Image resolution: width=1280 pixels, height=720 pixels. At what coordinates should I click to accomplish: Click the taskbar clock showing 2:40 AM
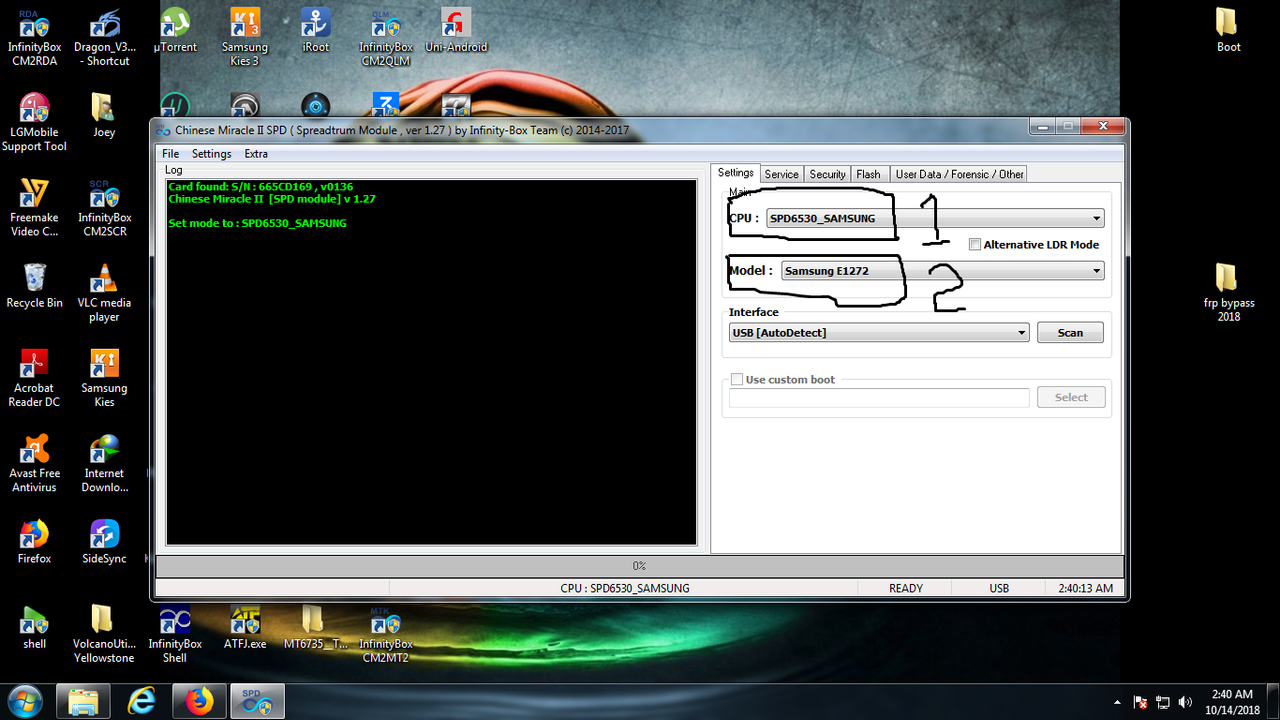[1231, 702]
